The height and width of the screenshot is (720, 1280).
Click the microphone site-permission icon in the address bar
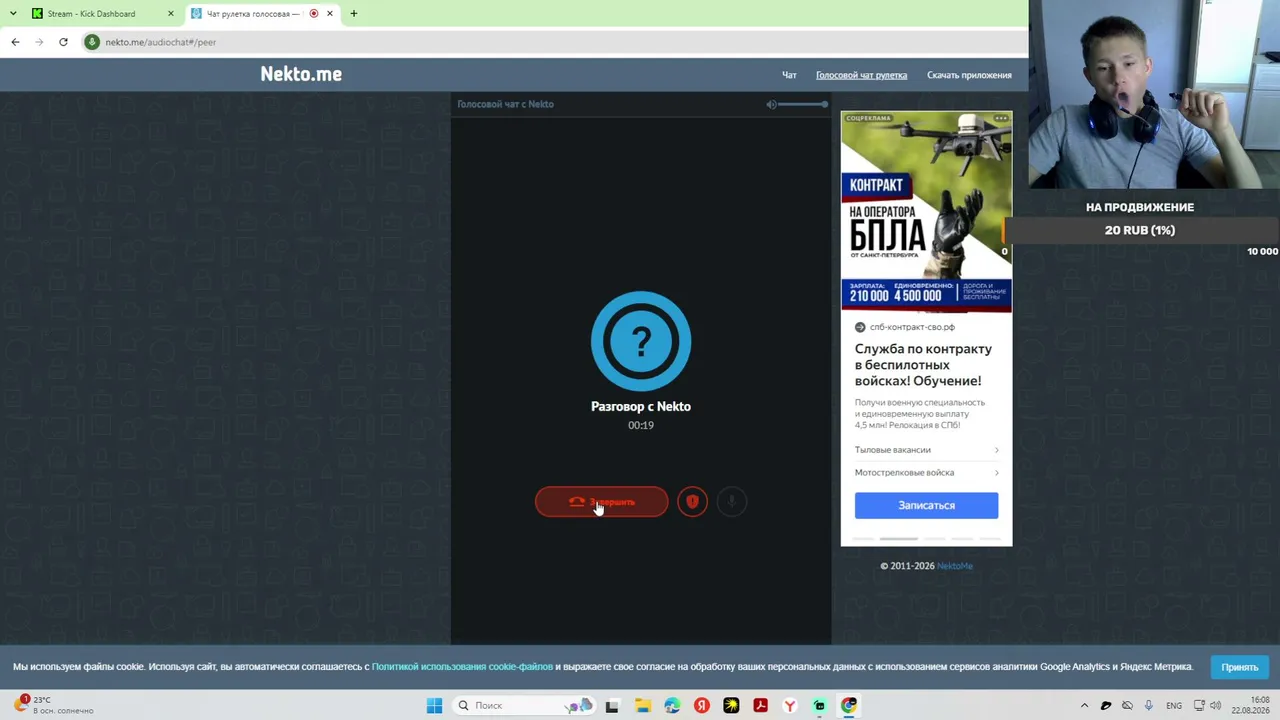tap(92, 42)
